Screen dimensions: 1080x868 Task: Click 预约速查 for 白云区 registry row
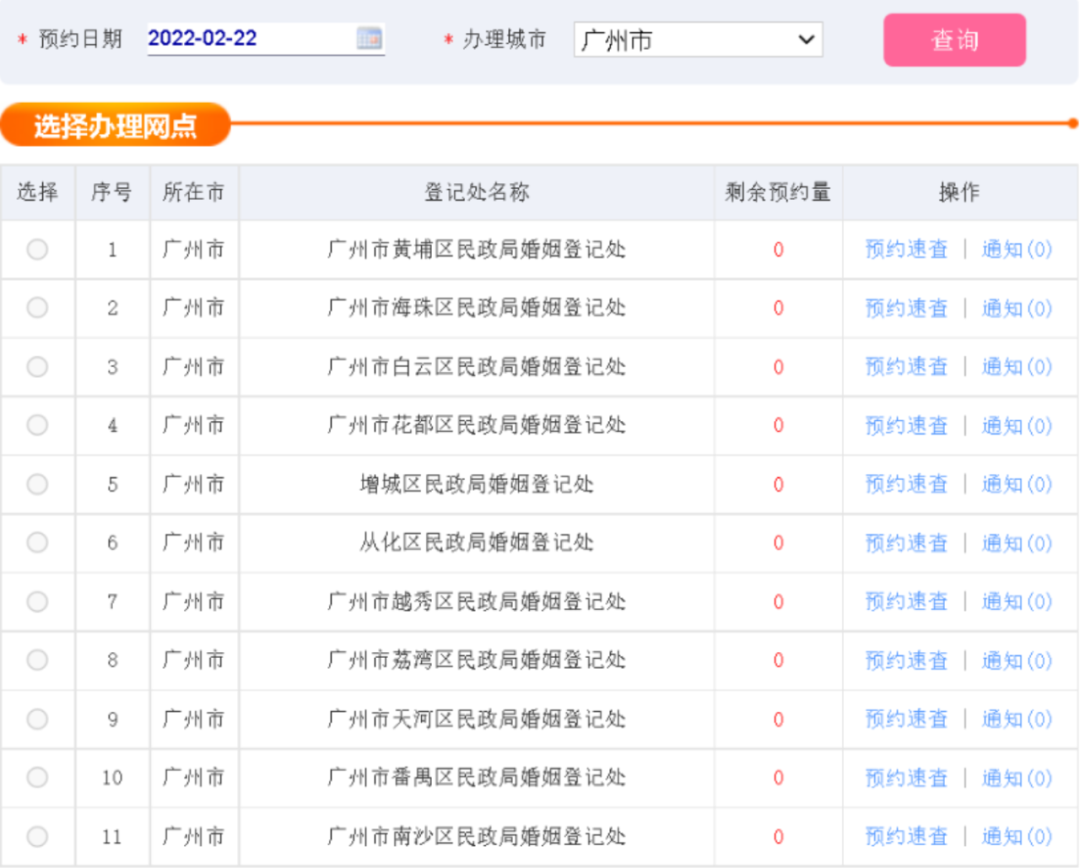tap(906, 367)
